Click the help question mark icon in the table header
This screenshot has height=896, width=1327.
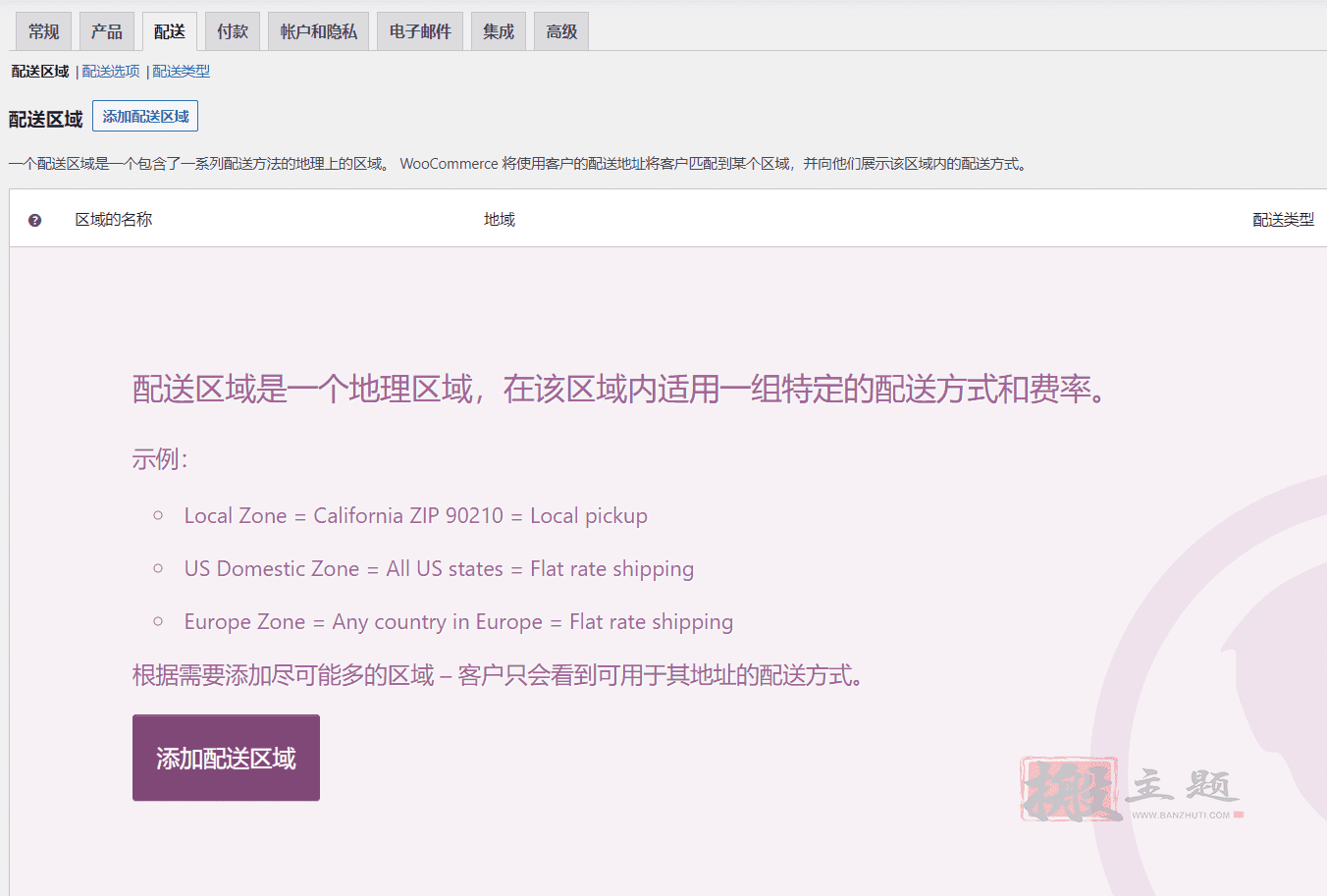point(34,221)
